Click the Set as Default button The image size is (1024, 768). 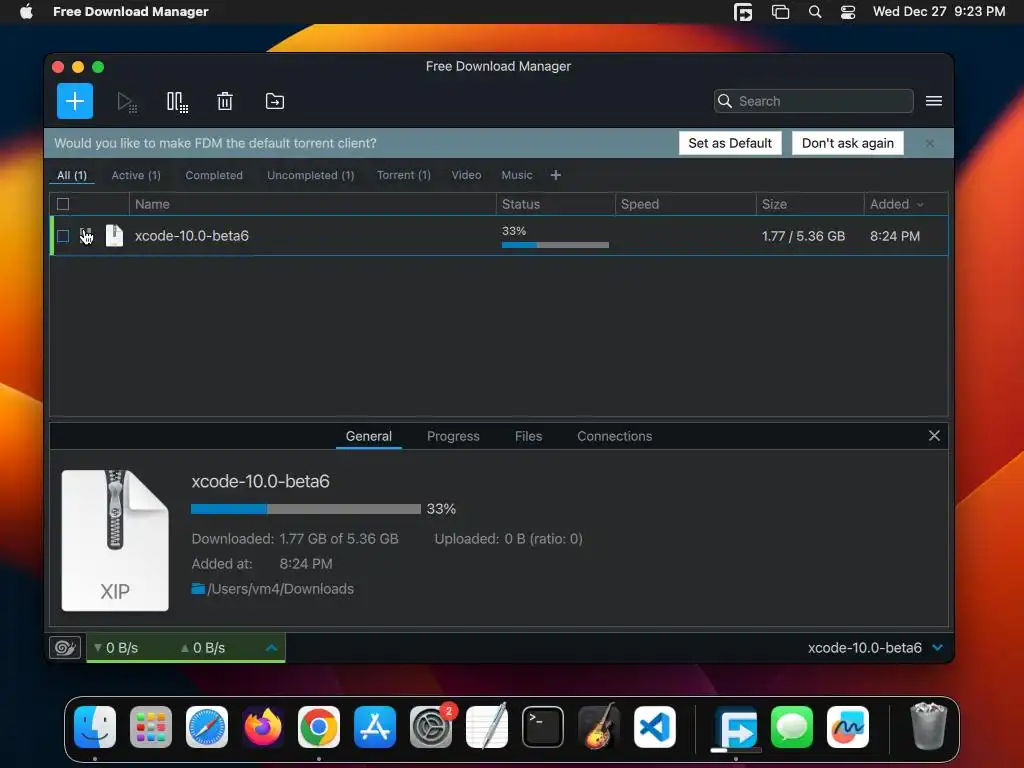tap(730, 143)
